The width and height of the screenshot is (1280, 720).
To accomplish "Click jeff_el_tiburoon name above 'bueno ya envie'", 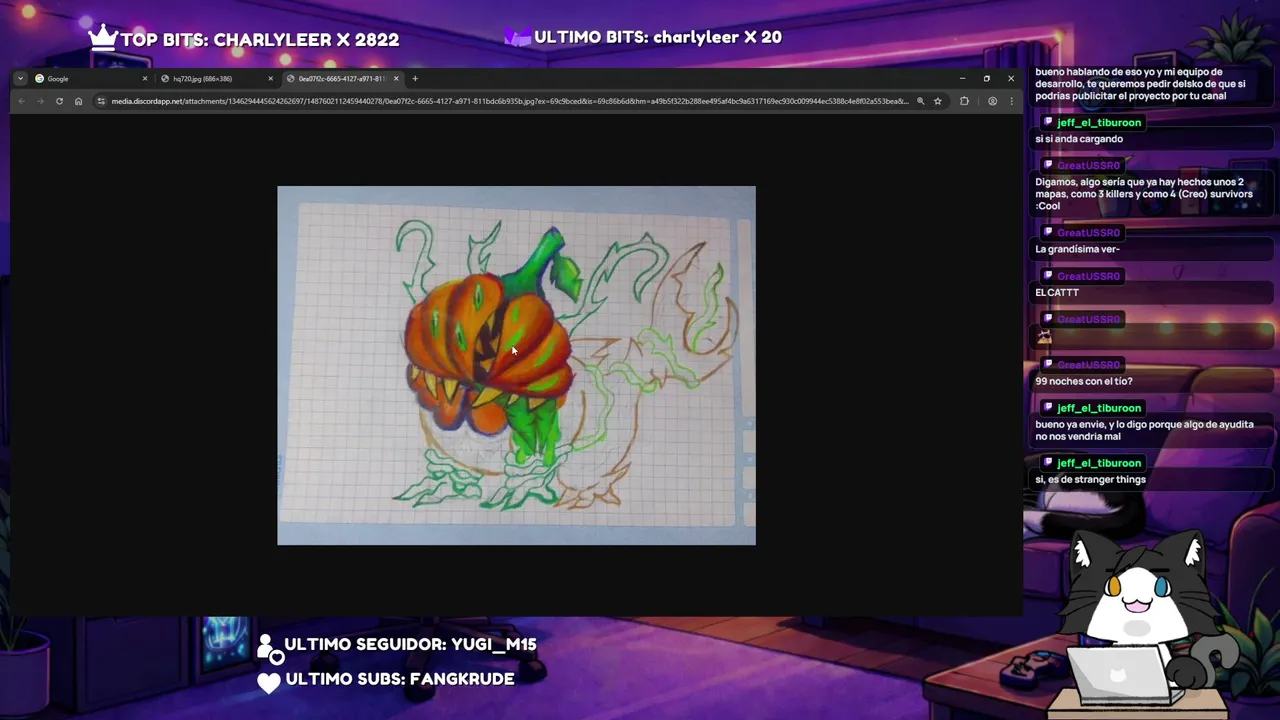I will click(x=1098, y=408).
